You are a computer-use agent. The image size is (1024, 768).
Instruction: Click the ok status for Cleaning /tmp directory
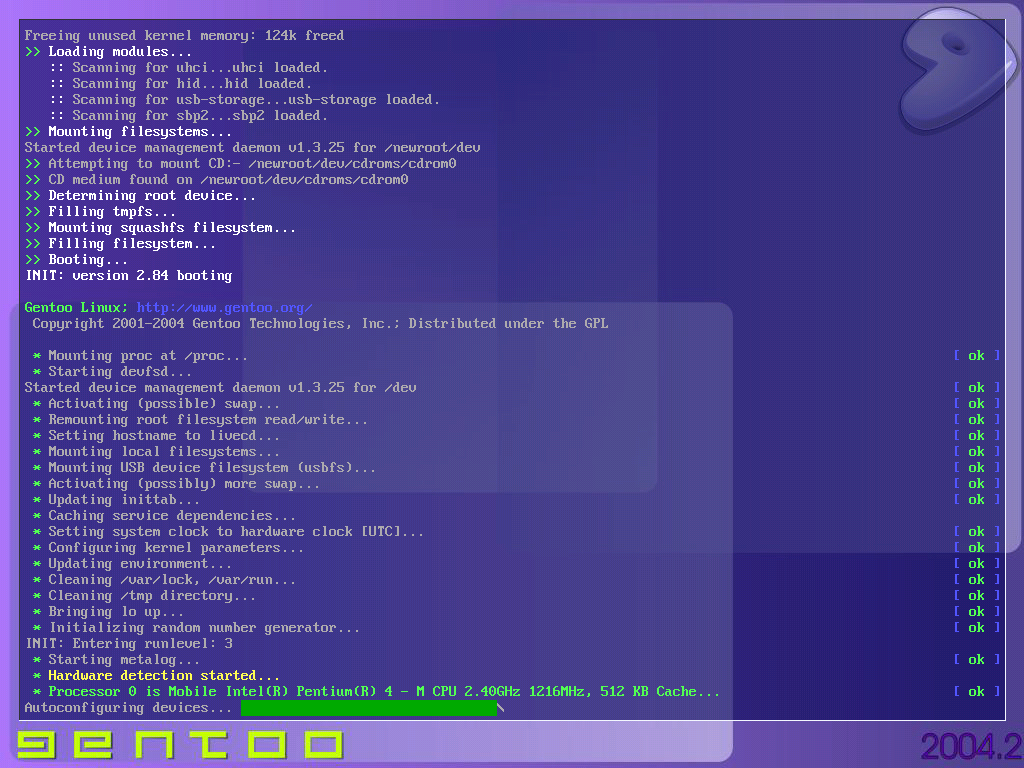[x=976, y=596]
